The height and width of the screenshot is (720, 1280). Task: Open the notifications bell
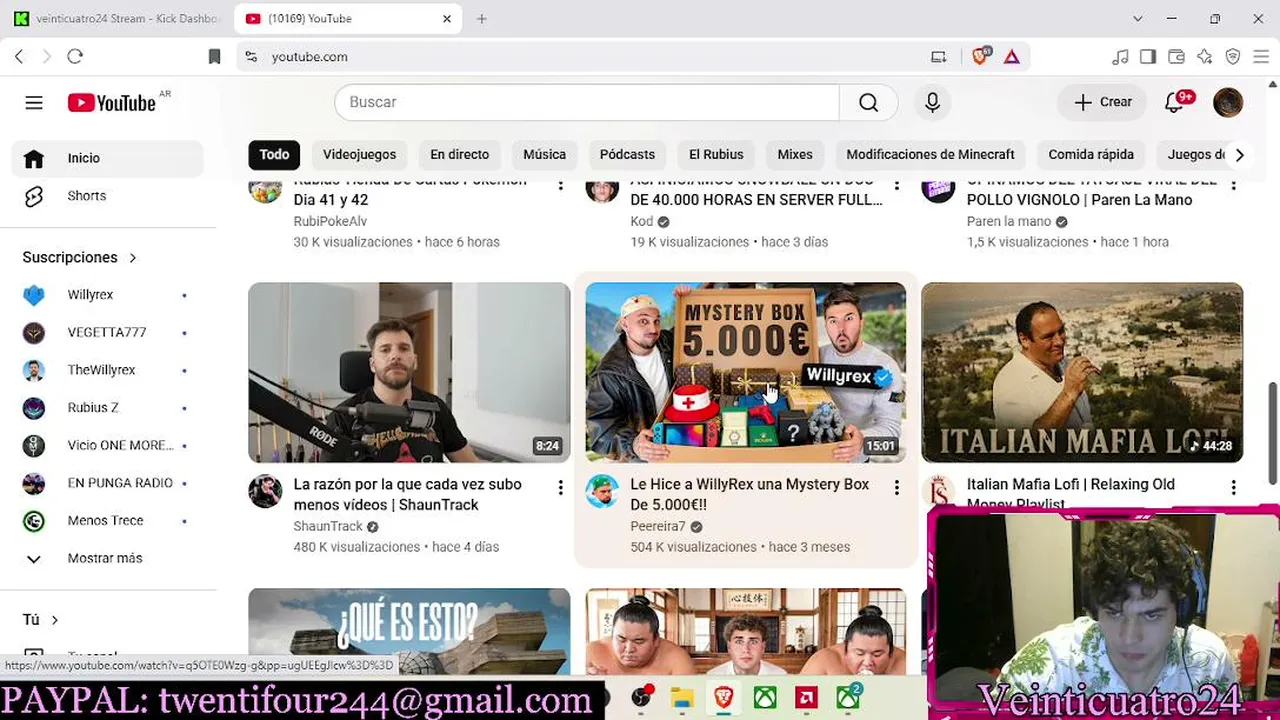[1174, 102]
